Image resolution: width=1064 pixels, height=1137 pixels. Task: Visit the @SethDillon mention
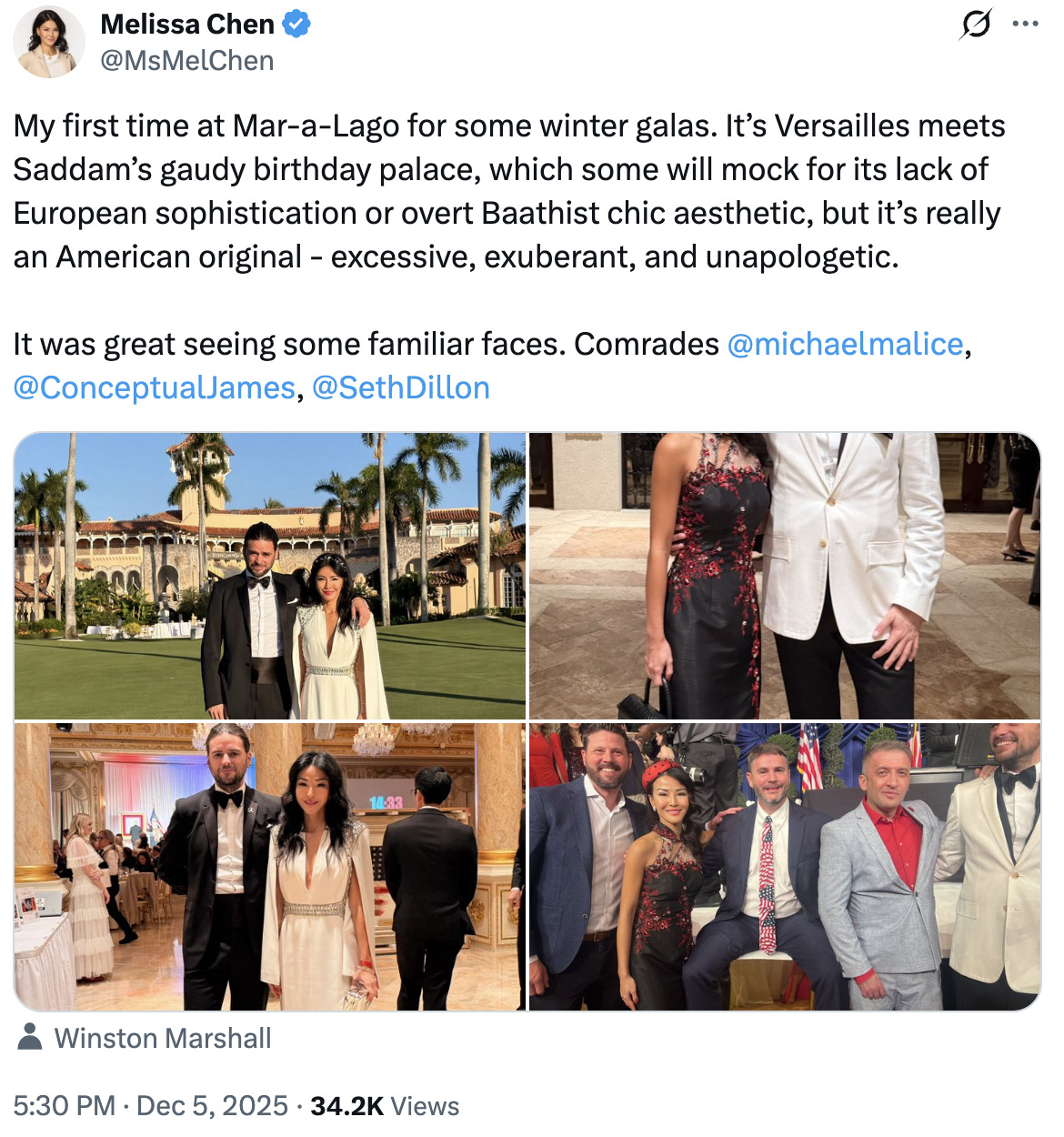click(x=401, y=388)
